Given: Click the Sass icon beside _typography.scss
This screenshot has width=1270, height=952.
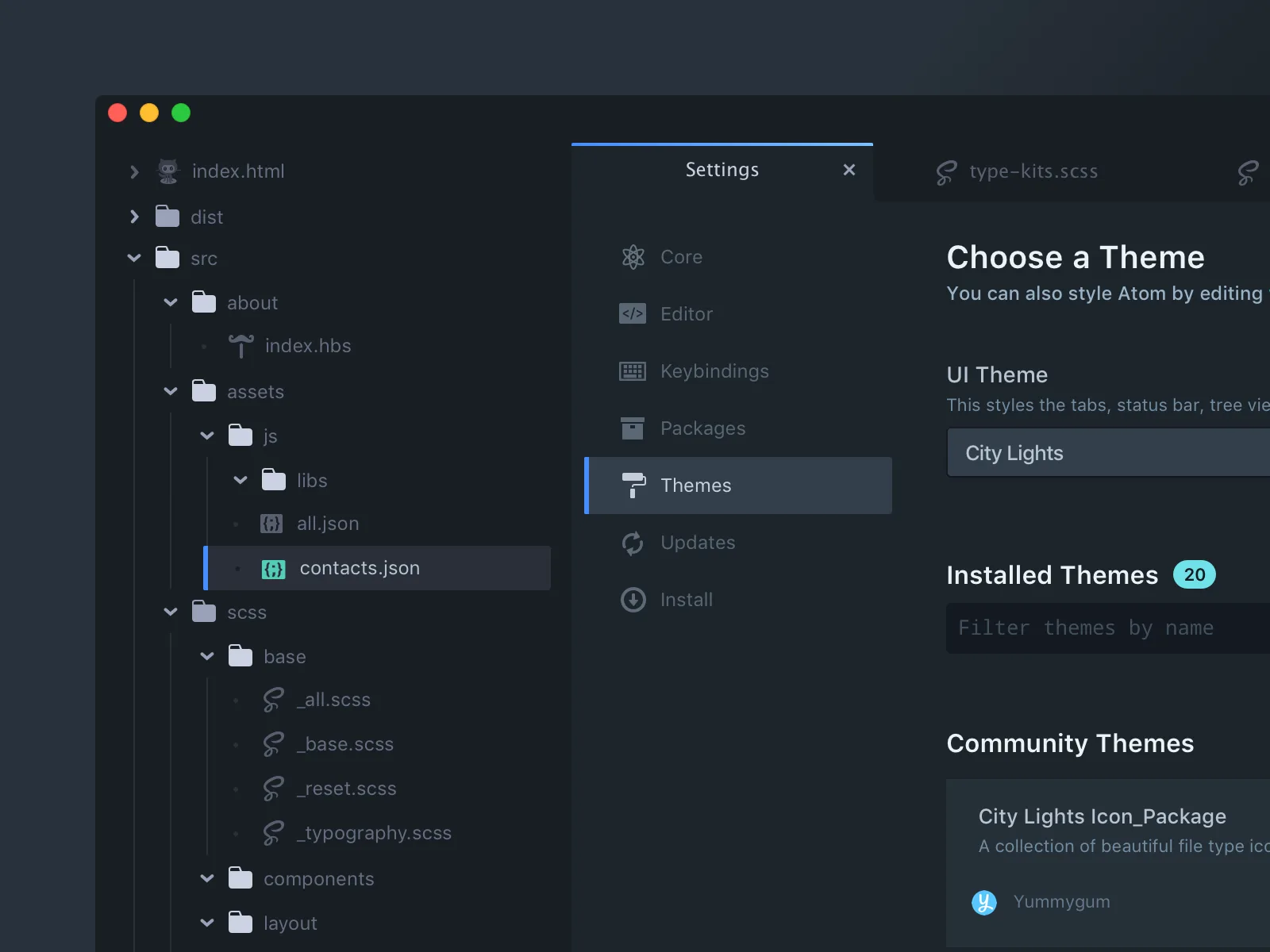Looking at the screenshot, I should [x=273, y=833].
